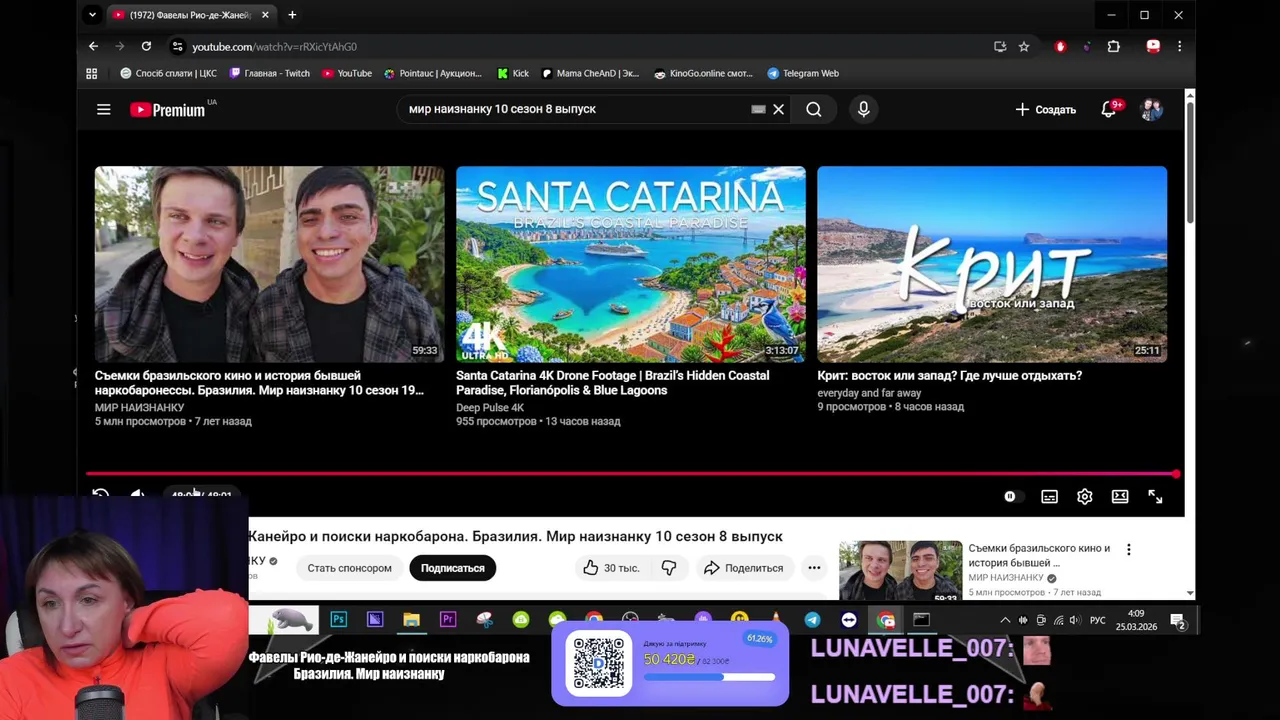The height and width of the screenshot is (720, 1280).
Task: Open Спосіб сплати | ЦКС bookmark
Action: 168,73
